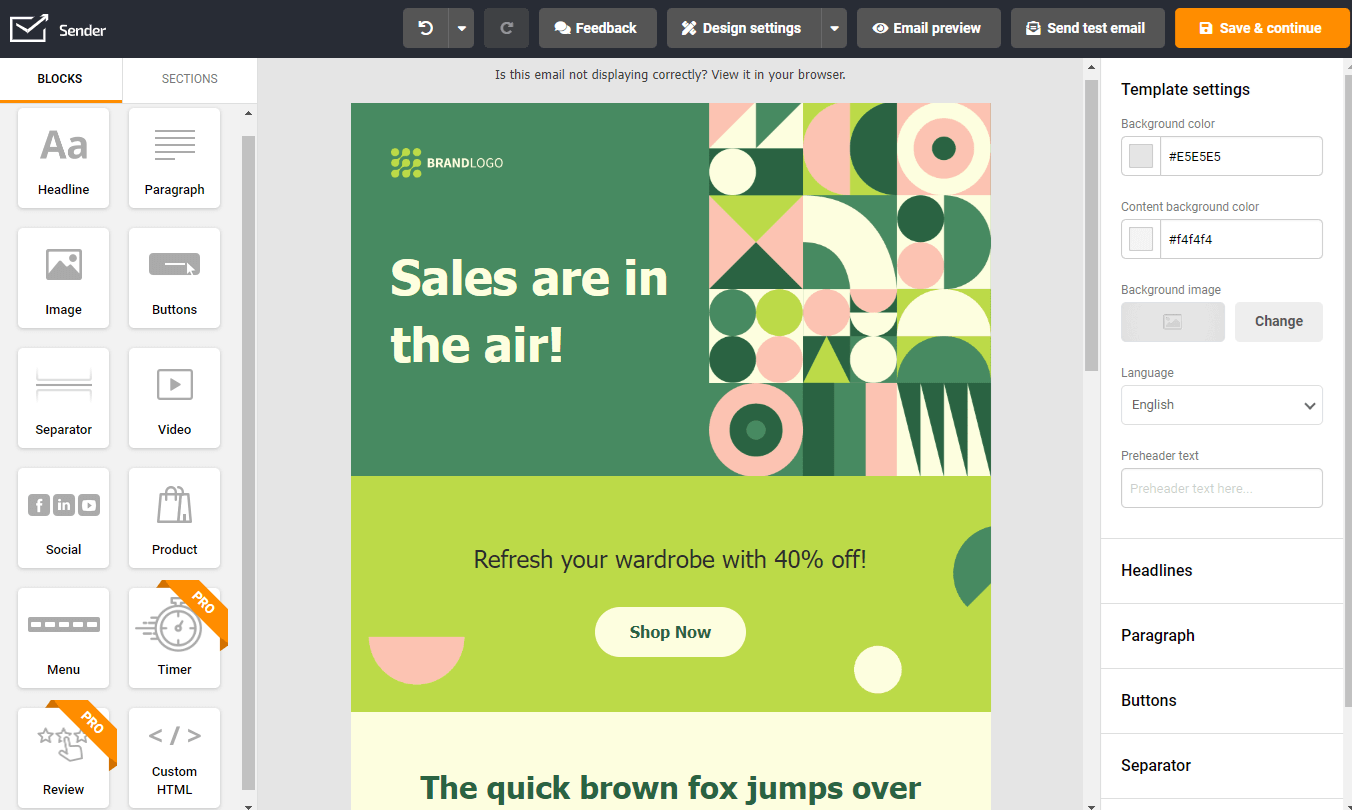Image resolution: width=1352 pixels, height=810 pixels.
Task: Click the Preheader text input
Action: point(1222,488)
